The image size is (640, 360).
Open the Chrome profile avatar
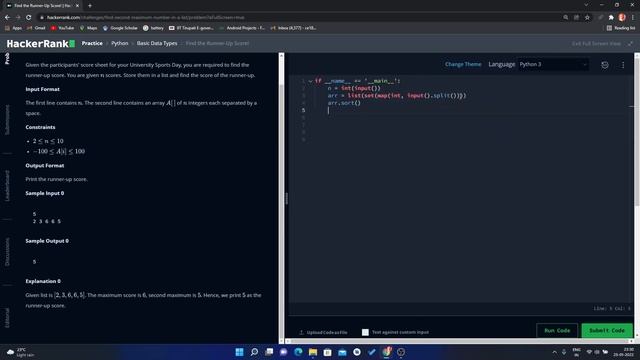[622, 18]
